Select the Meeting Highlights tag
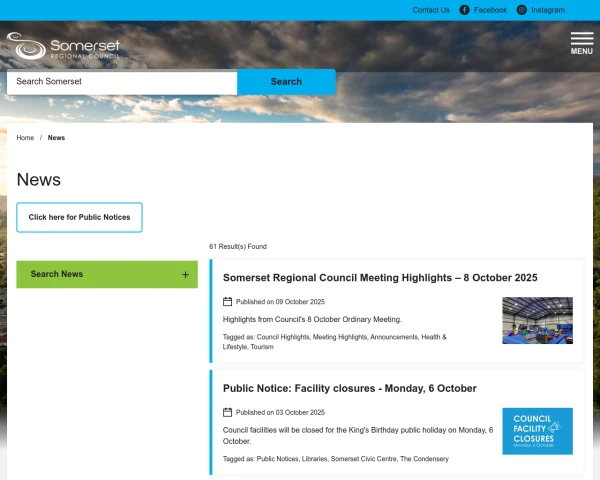The image size is (600, 480). coord(340,337)
